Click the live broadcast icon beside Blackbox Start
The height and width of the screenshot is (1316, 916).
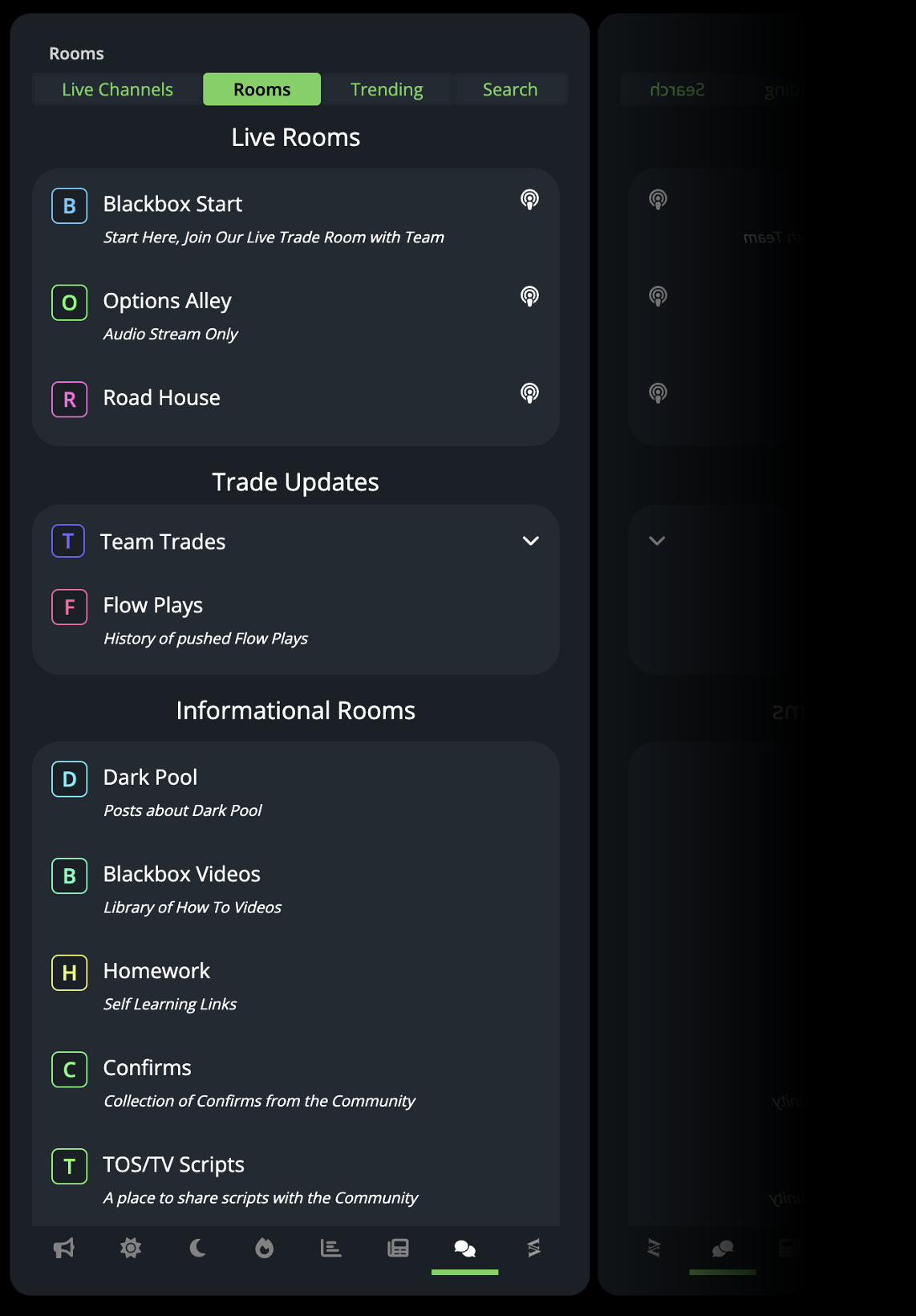(529, 200)
